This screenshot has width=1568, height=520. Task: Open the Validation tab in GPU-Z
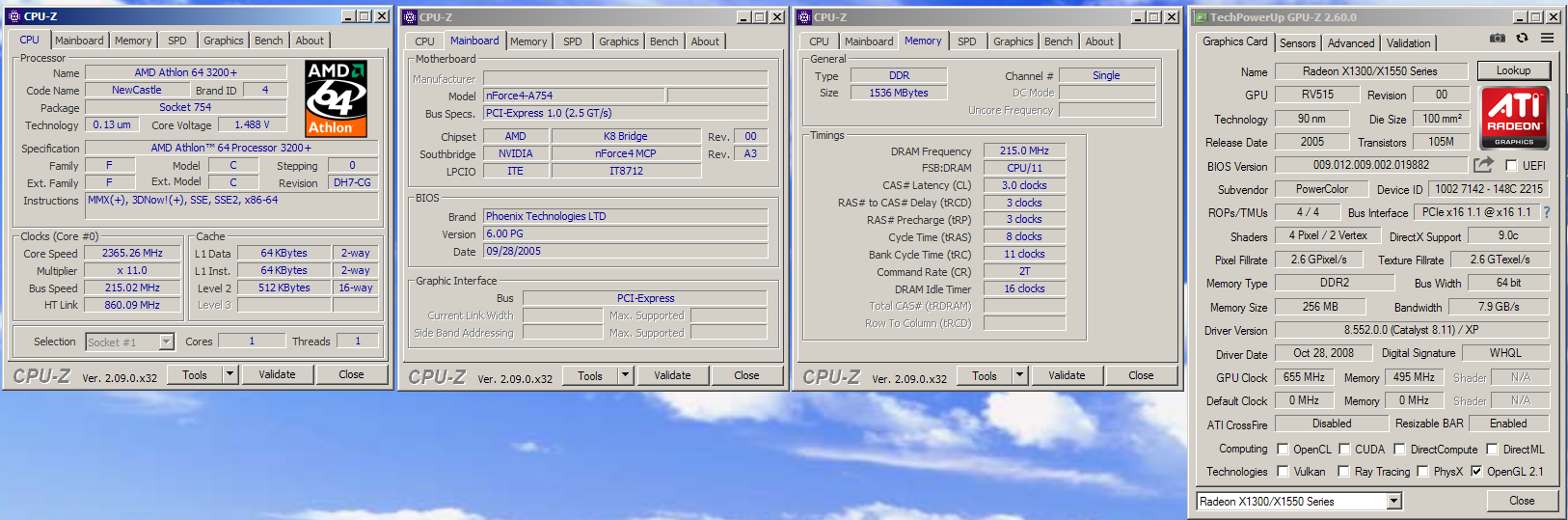[x=1409, y=43]
